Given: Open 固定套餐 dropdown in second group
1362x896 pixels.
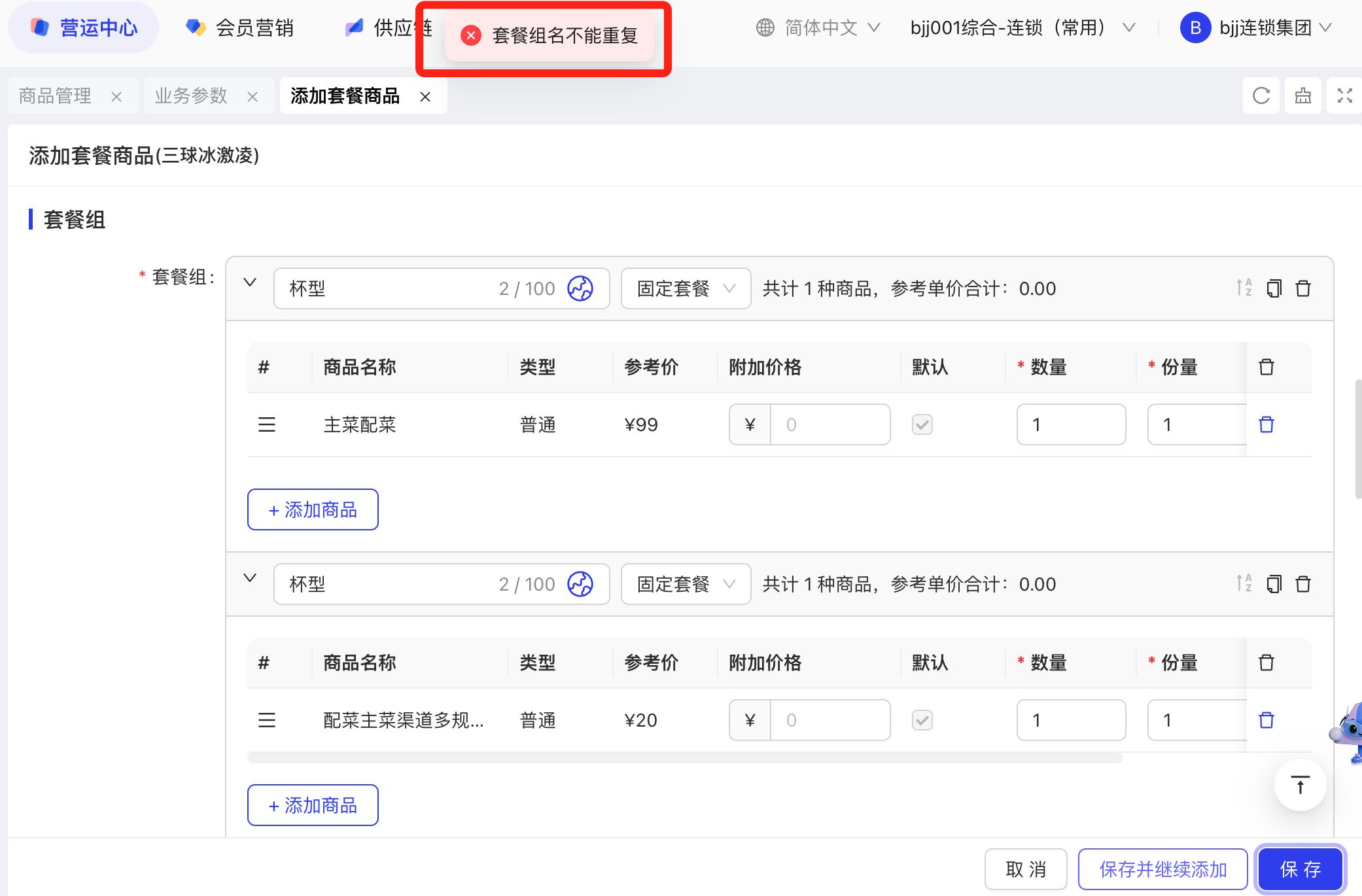Looking at the screenshot, I should point(685,584).
